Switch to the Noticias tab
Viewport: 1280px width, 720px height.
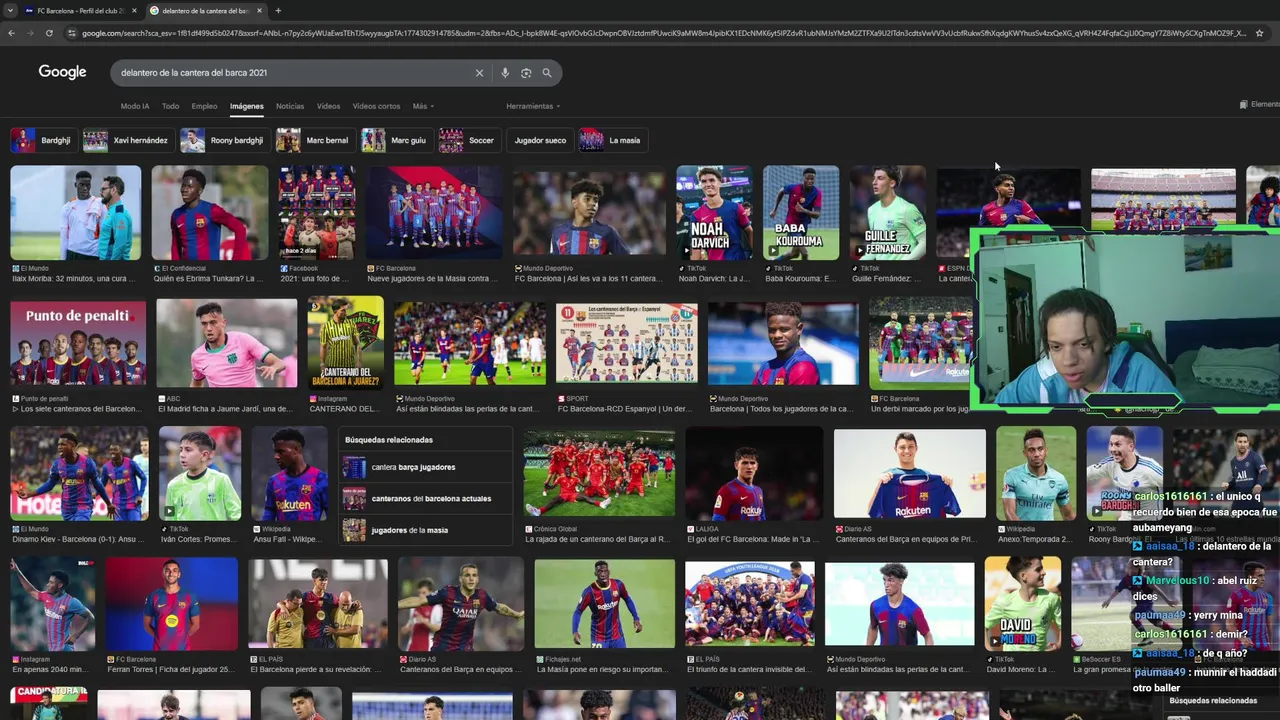coord(290,106)
